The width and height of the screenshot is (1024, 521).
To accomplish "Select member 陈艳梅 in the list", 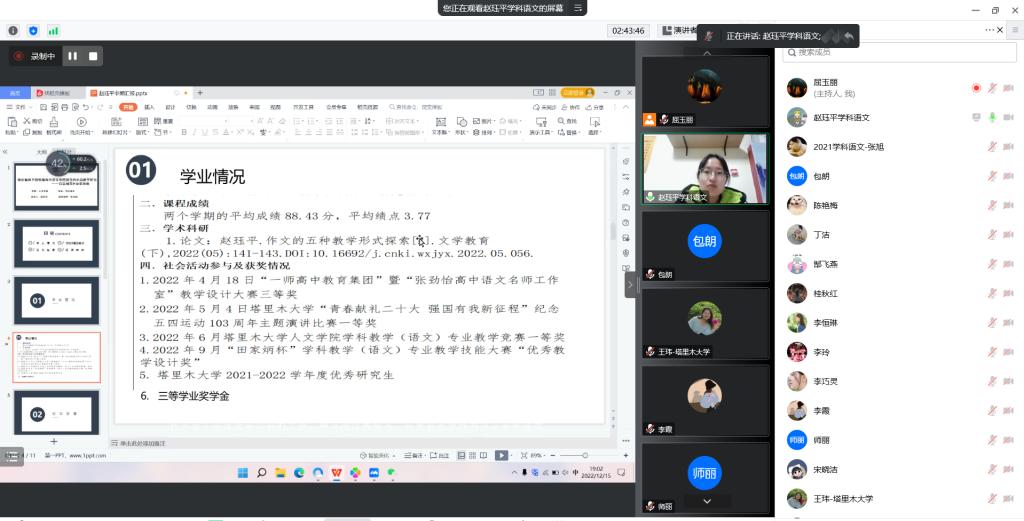I will pos(826,205).
